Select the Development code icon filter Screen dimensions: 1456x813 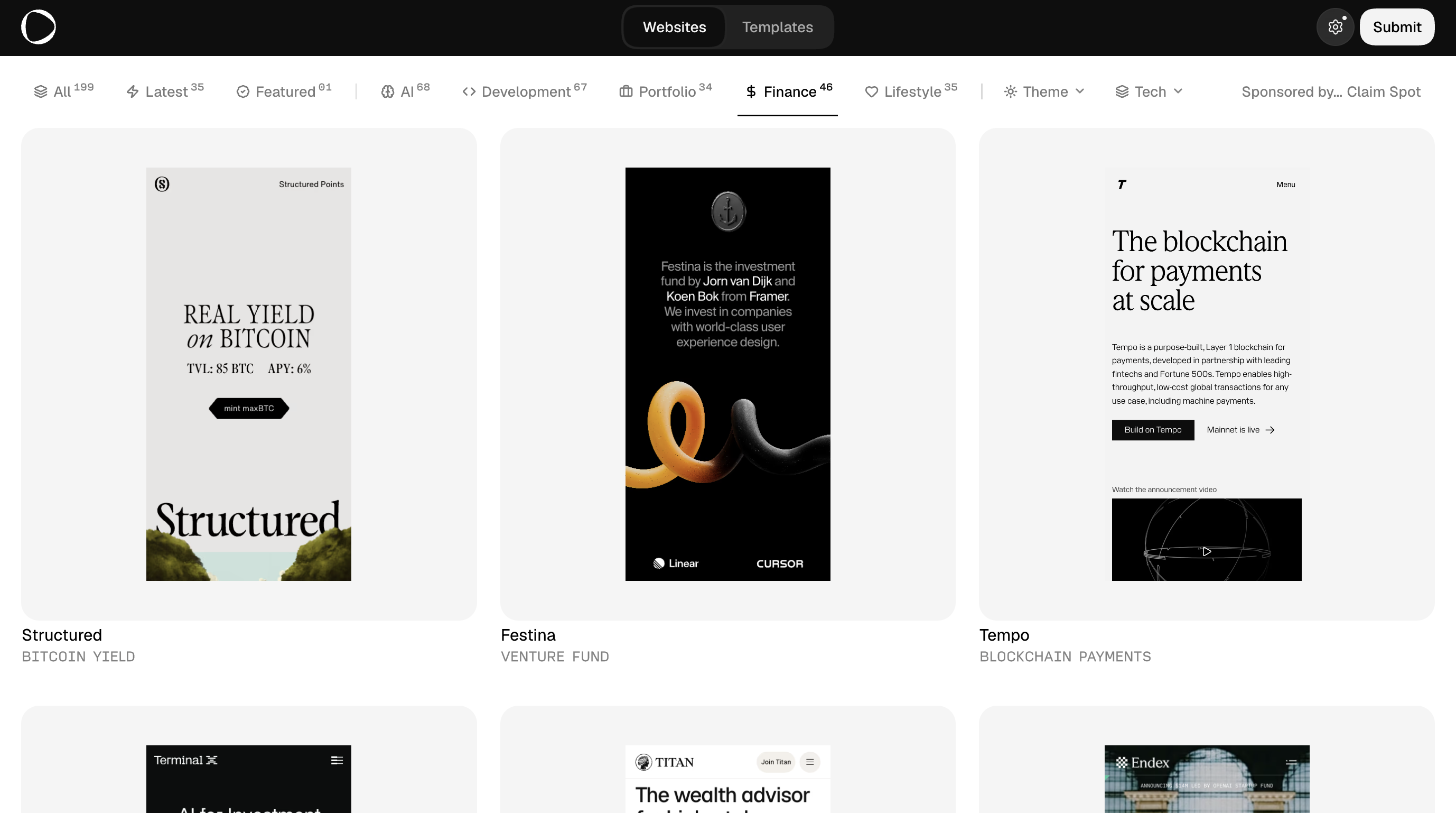coord(469,91)
